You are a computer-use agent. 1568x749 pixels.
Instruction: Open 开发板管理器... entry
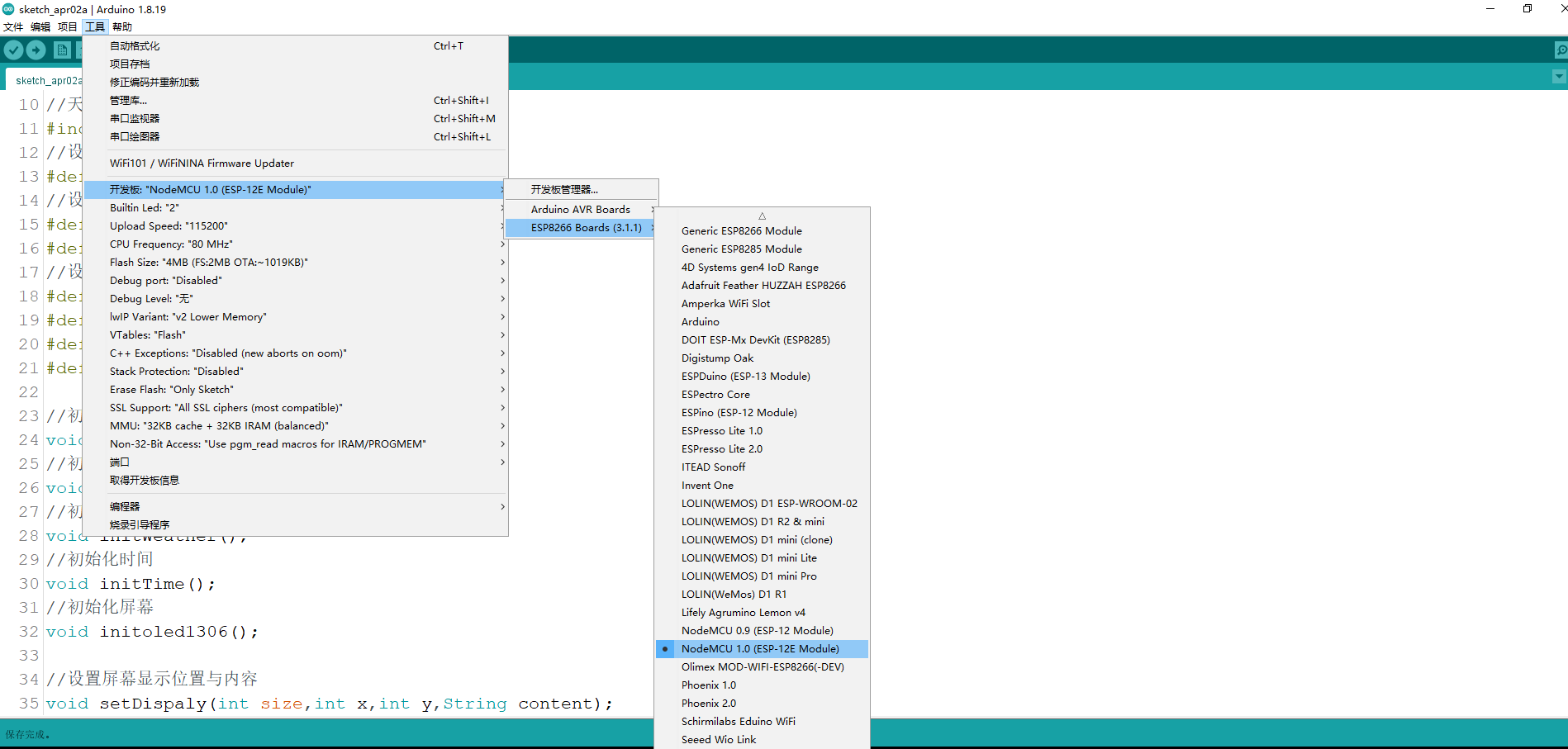coord(582,190)
